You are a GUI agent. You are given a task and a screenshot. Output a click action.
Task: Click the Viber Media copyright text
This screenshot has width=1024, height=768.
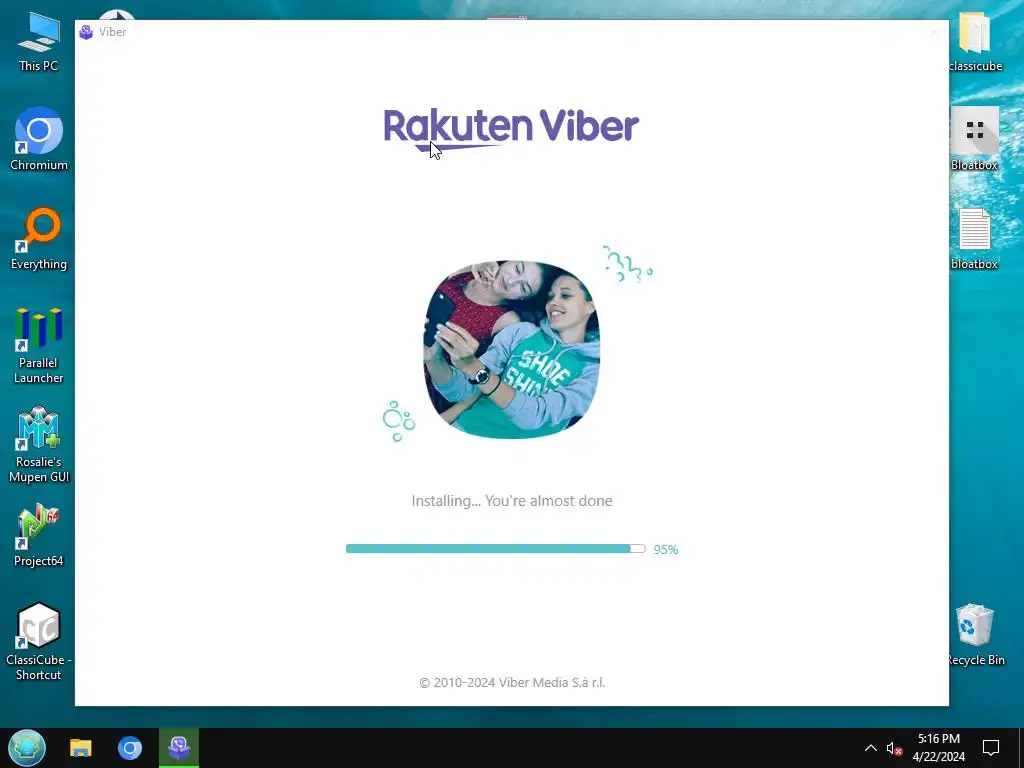pyautogui.click(x=512, y=682)
